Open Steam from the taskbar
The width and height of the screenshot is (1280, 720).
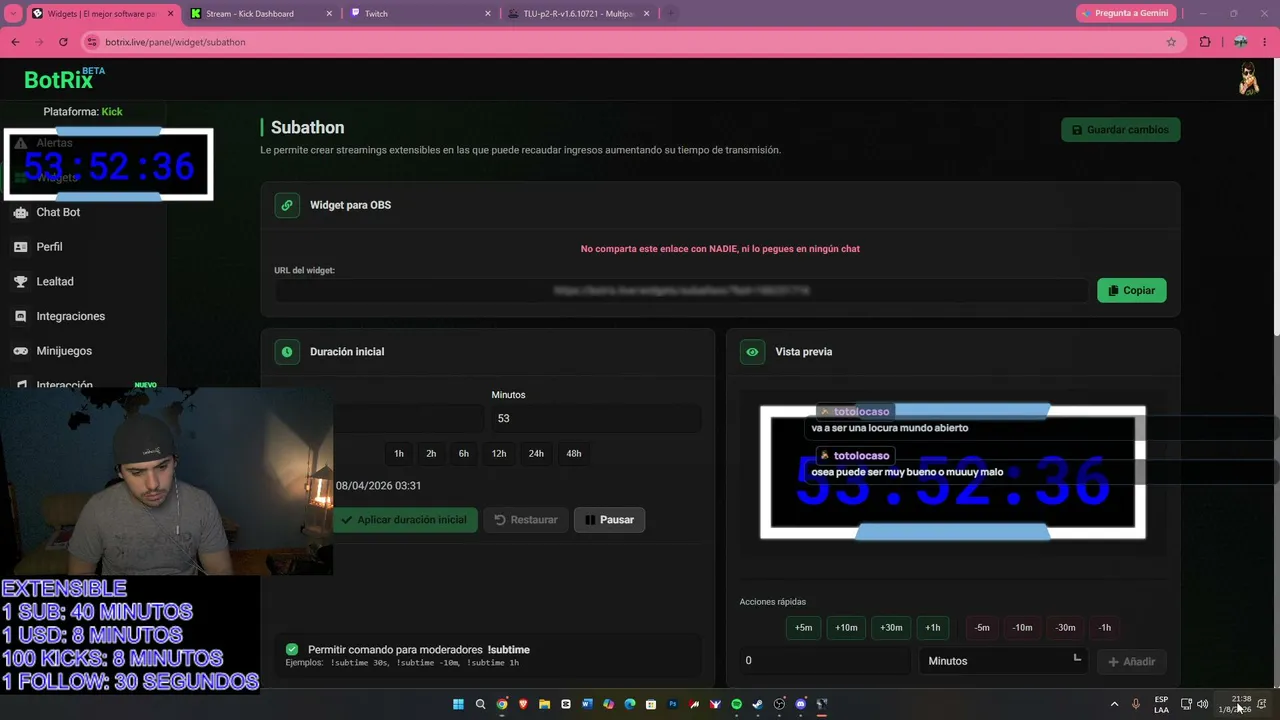tap(757, 704)
